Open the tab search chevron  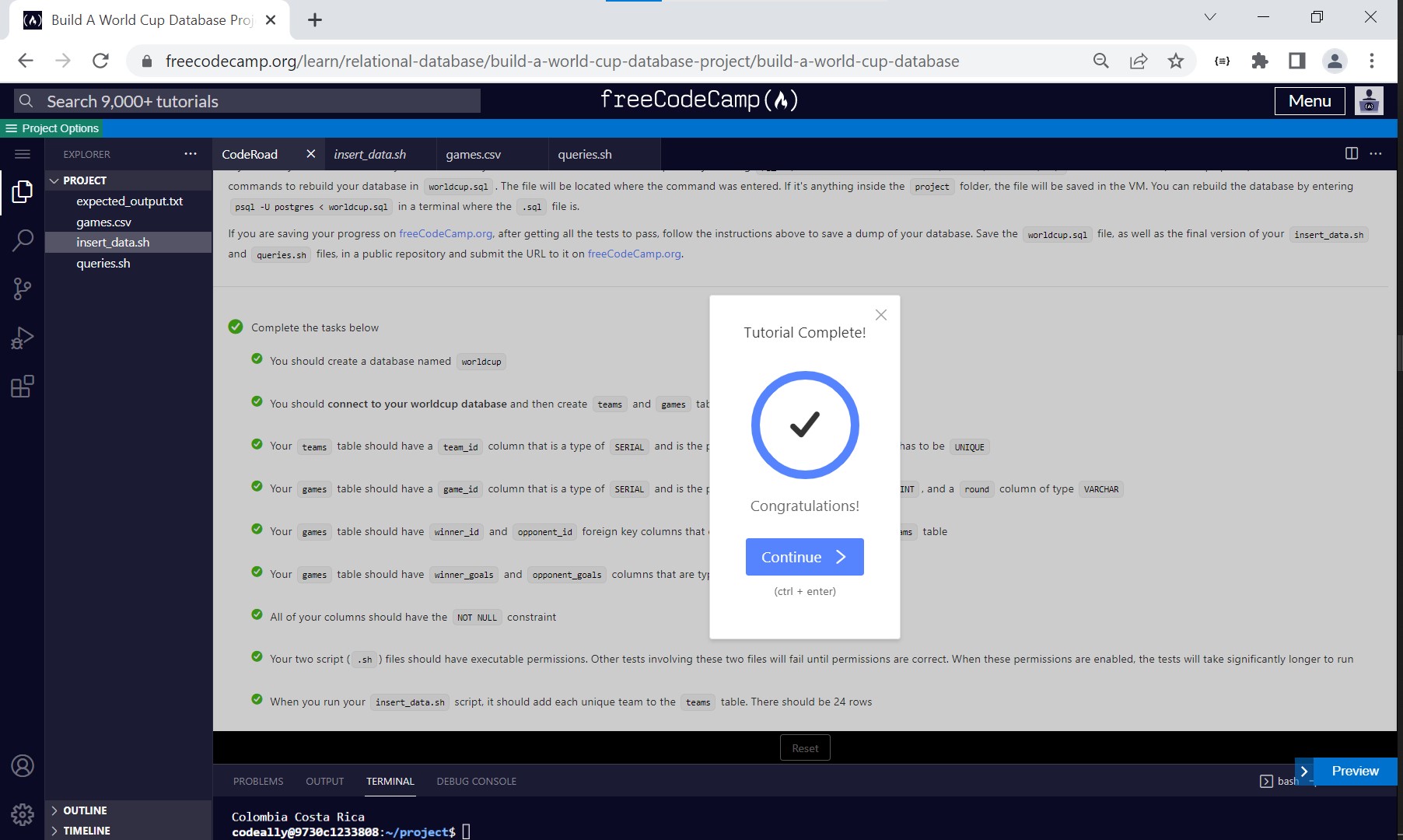1210,17
